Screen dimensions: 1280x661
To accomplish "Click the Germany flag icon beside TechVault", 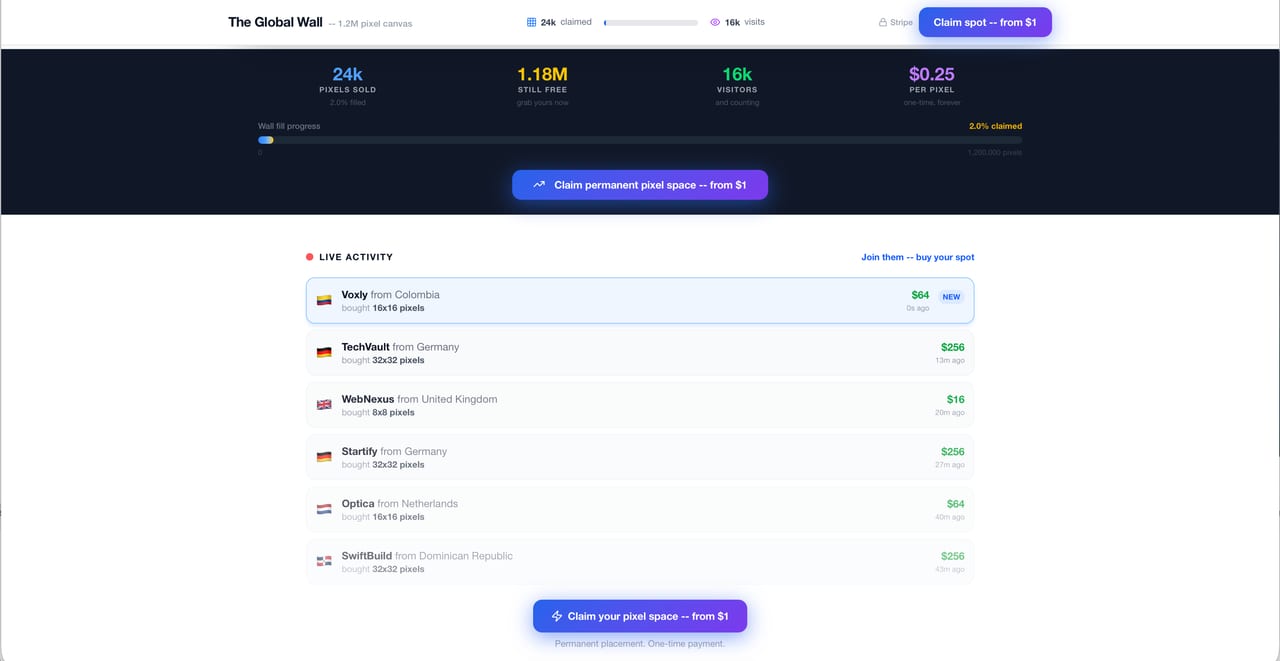I will 324,352.
